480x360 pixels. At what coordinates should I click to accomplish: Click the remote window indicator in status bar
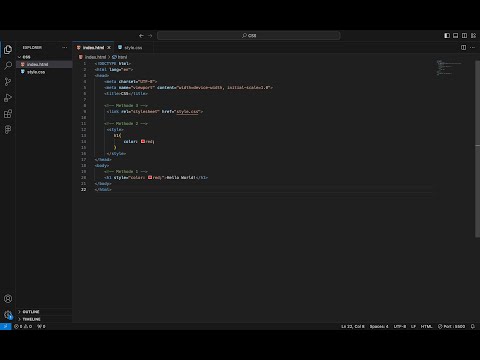(x=6, y=326)
